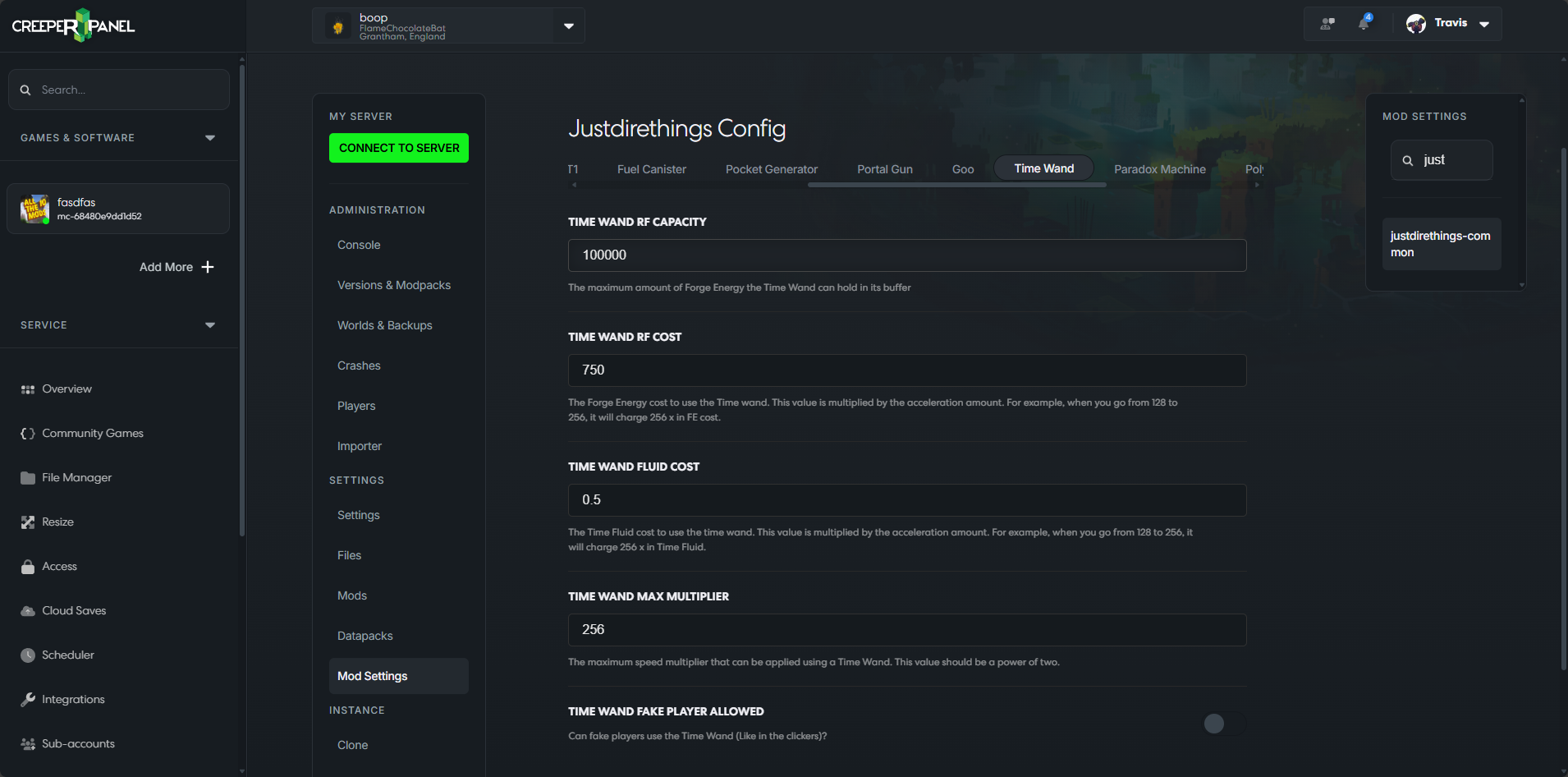This screenshot has height=777, width=1568.
Task: Open the Console page
Action: (x=359, y=245)
